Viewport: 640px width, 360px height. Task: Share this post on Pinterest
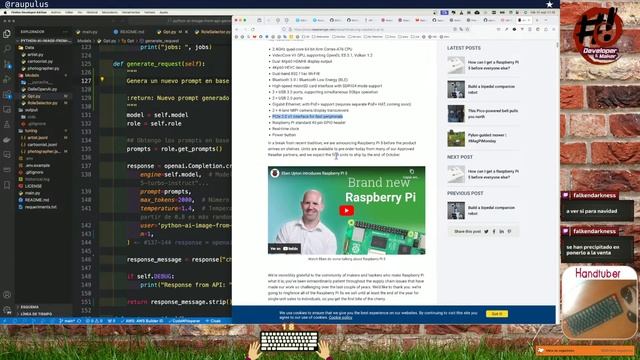509,231
